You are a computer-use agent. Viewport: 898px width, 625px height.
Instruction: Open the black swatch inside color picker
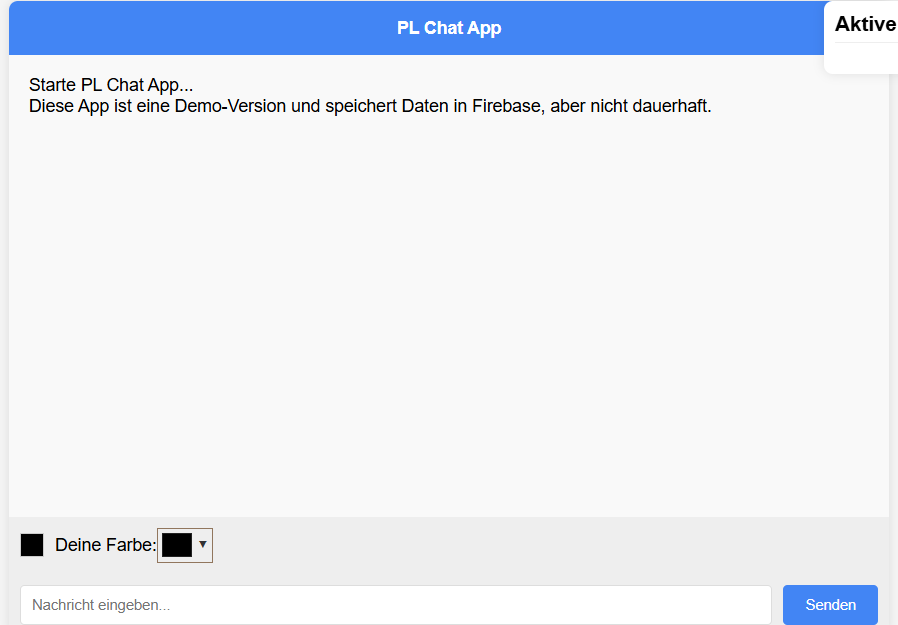click(177, 545)
